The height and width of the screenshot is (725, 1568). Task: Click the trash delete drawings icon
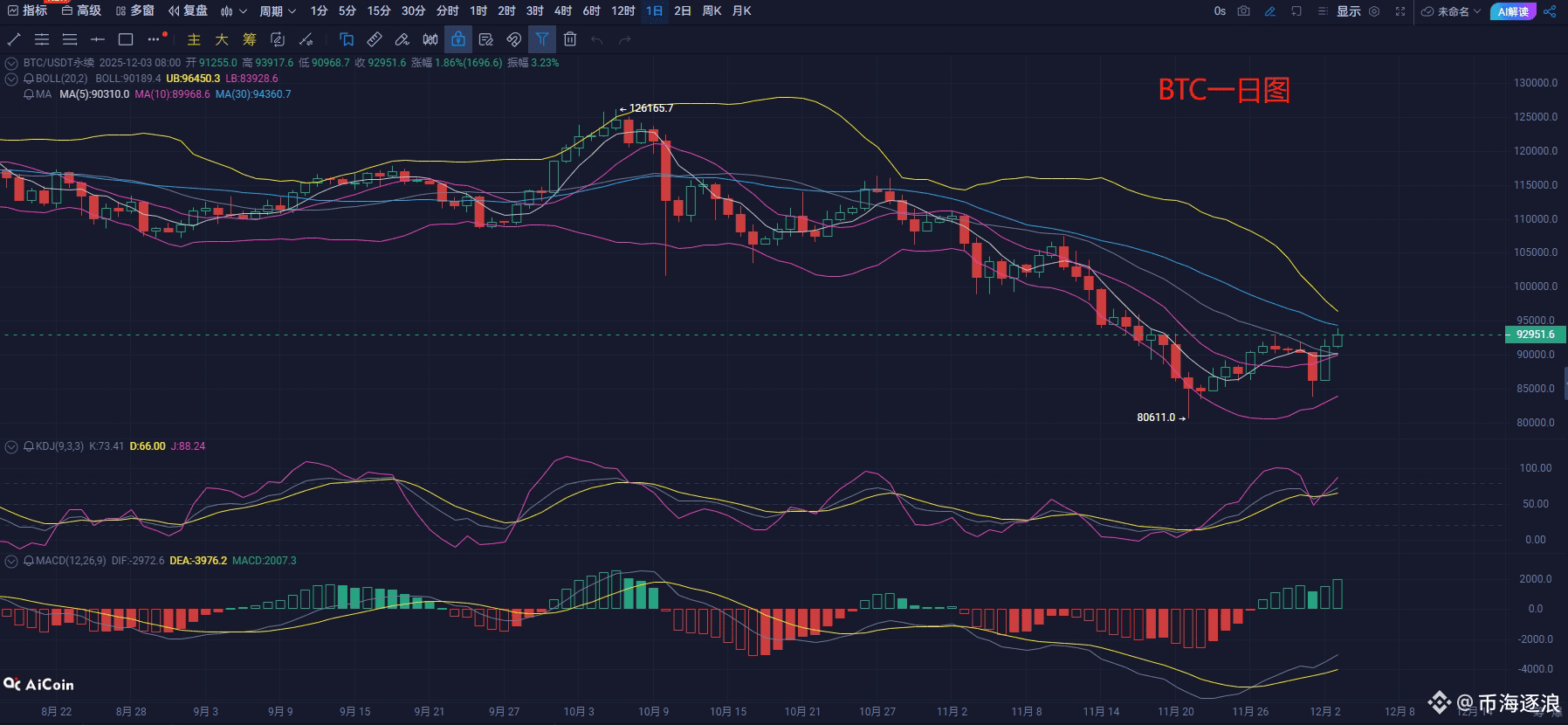tap(570, 39)
